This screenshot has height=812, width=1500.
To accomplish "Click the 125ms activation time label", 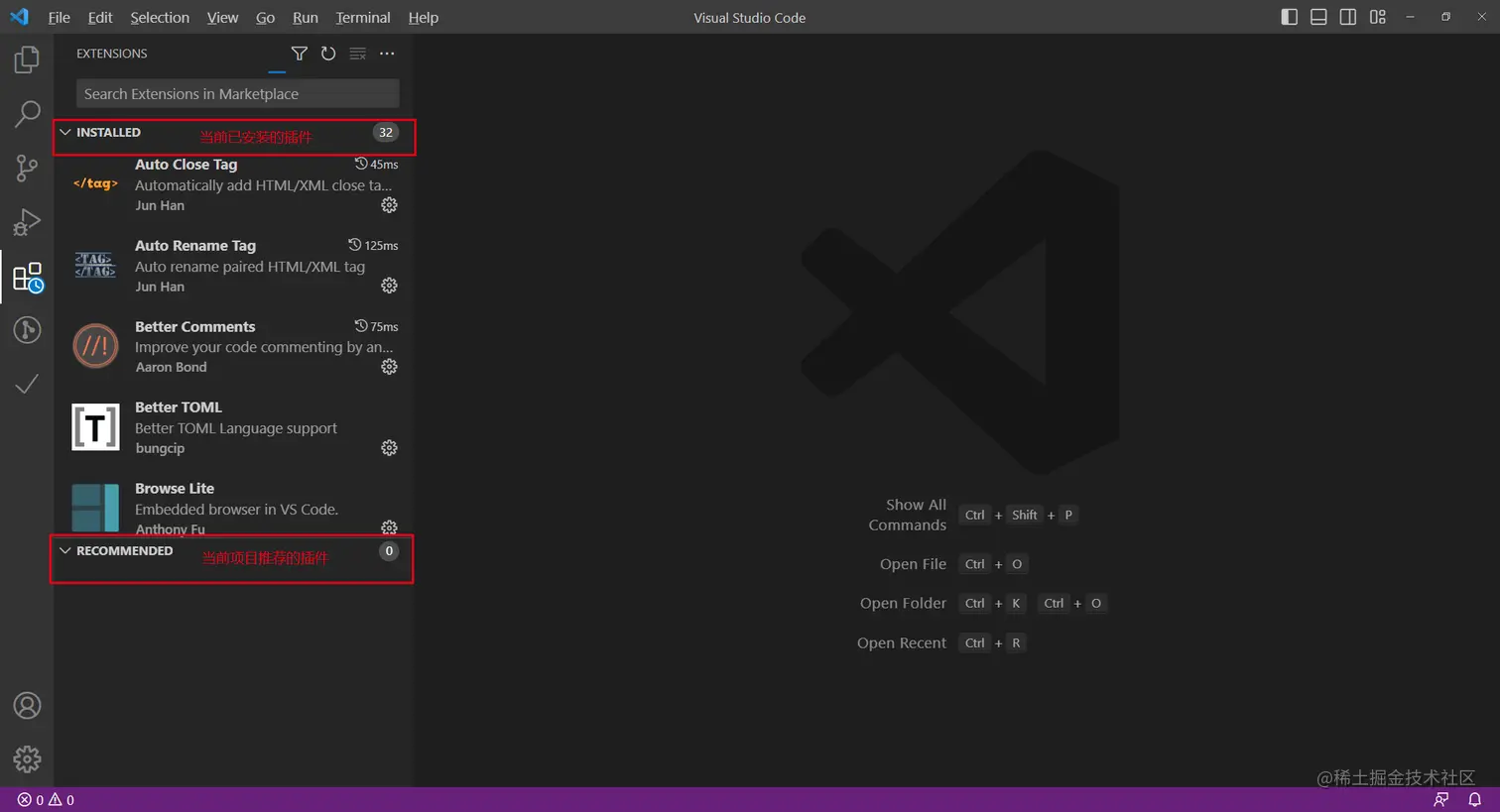I will point(374,245).
